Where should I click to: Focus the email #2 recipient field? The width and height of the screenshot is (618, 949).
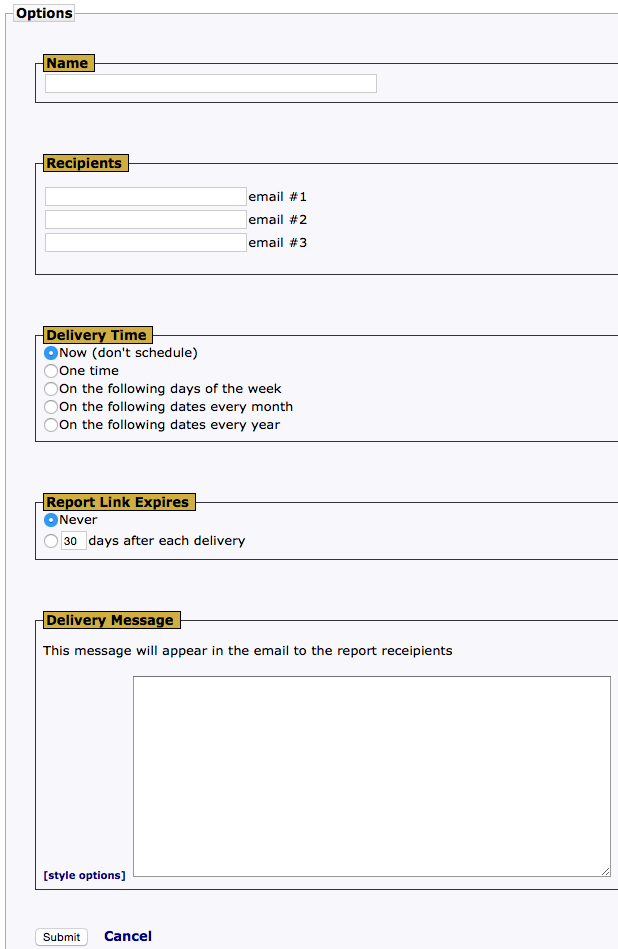(x=145, y=220)
